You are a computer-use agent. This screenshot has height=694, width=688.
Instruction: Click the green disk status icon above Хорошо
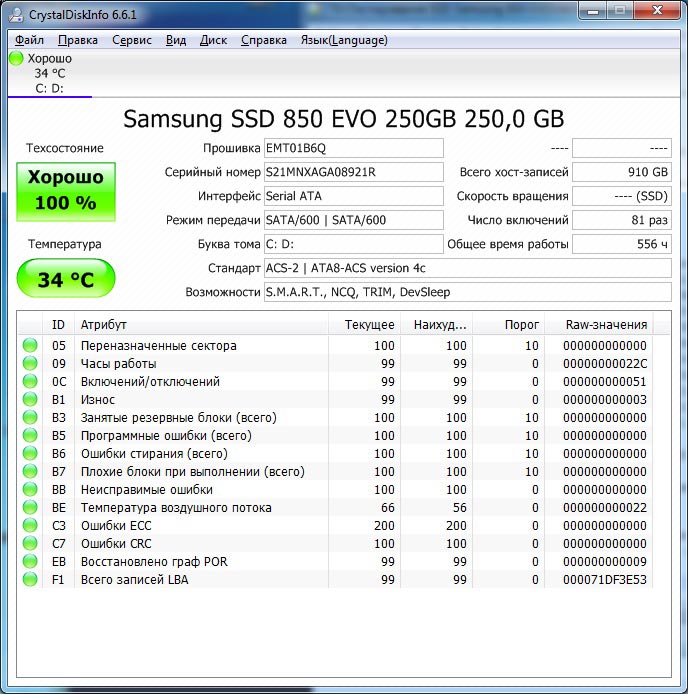[x=16, y=58]
